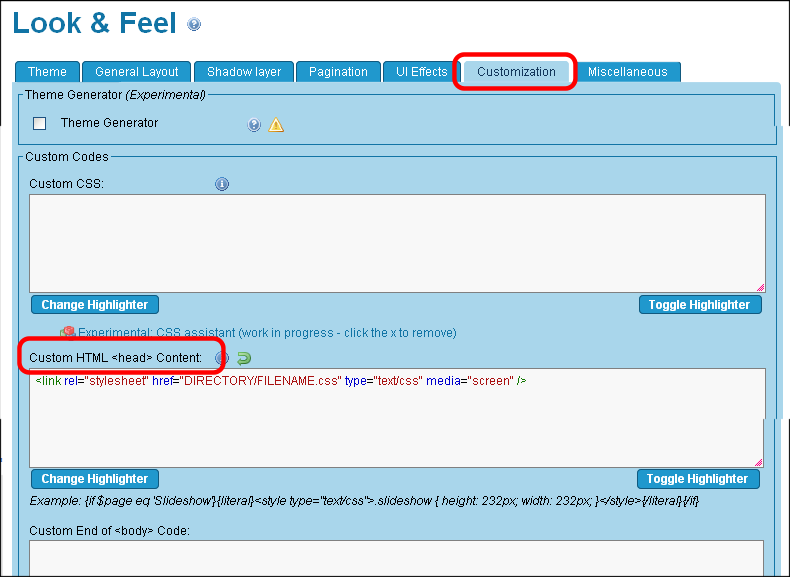Click the yellow warning triangle icon
The width and height of the screenshot is (790, 577).
click(276, 125)
